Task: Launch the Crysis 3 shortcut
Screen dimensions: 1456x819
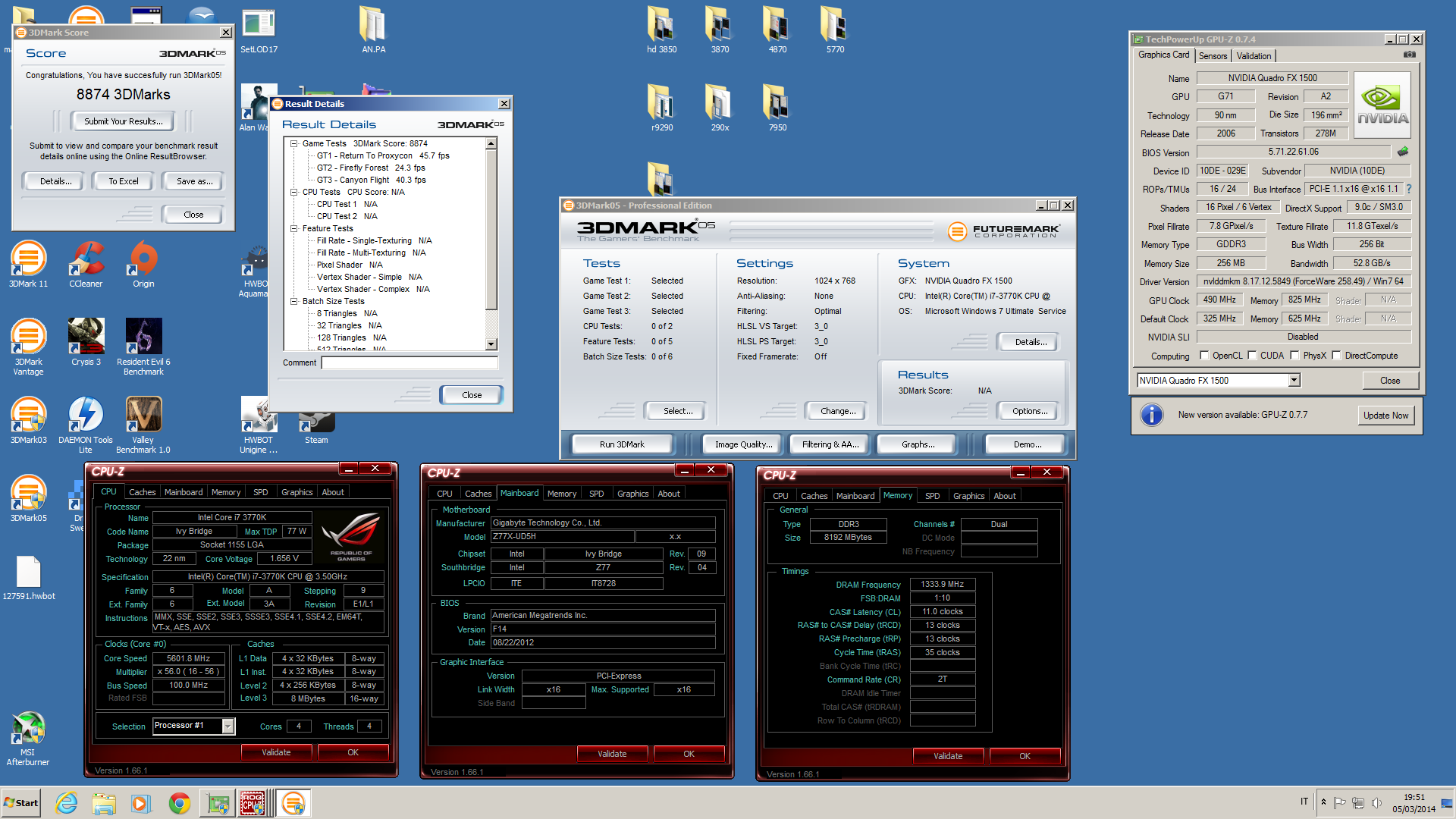Action: (x=86, y=342)
